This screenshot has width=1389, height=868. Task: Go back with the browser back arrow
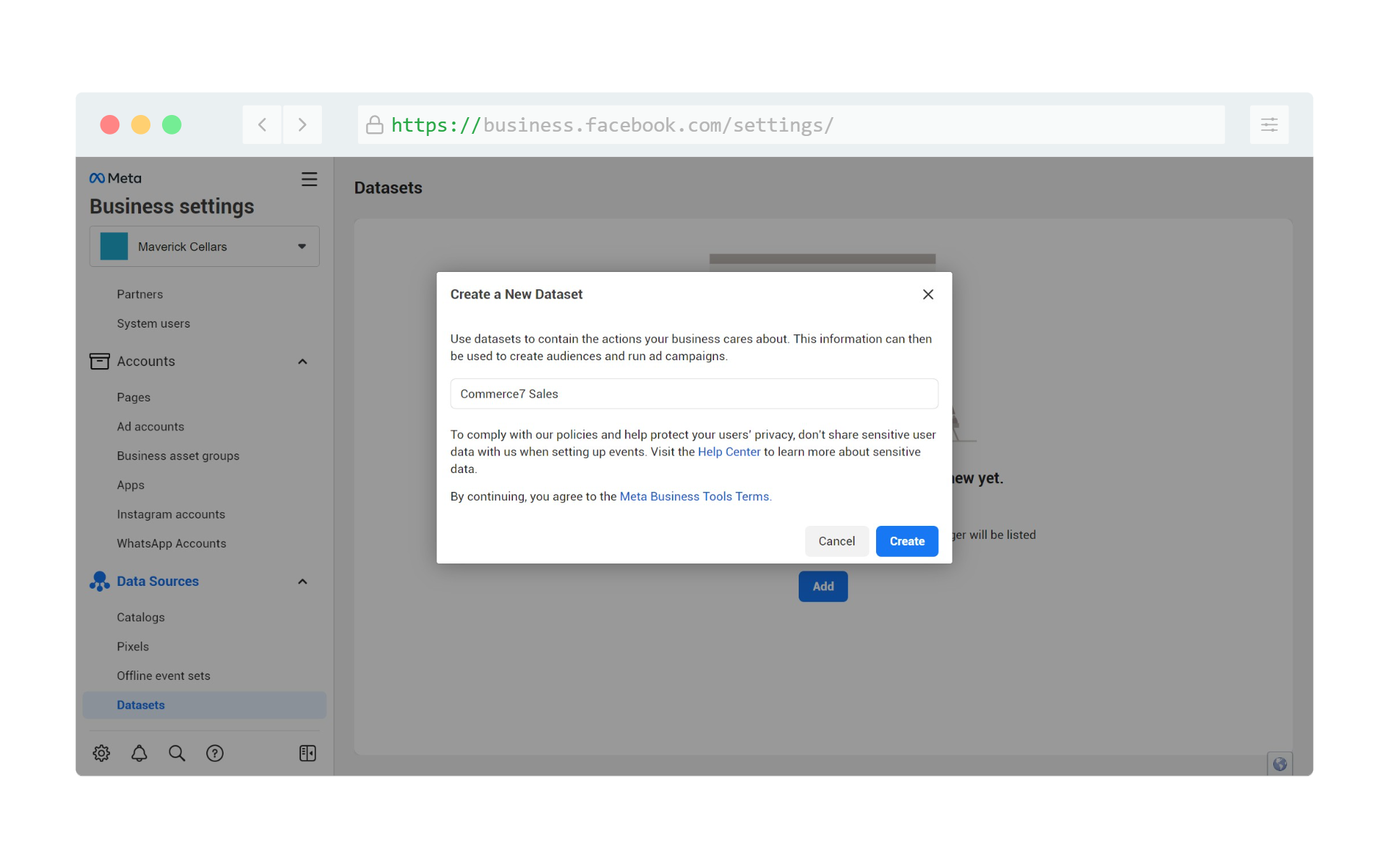(x=262, y=124)
